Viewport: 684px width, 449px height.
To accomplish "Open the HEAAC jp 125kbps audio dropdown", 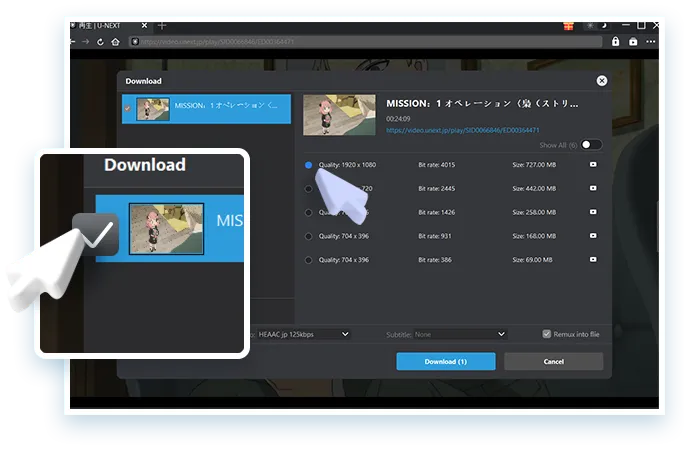I will [303, 334].
